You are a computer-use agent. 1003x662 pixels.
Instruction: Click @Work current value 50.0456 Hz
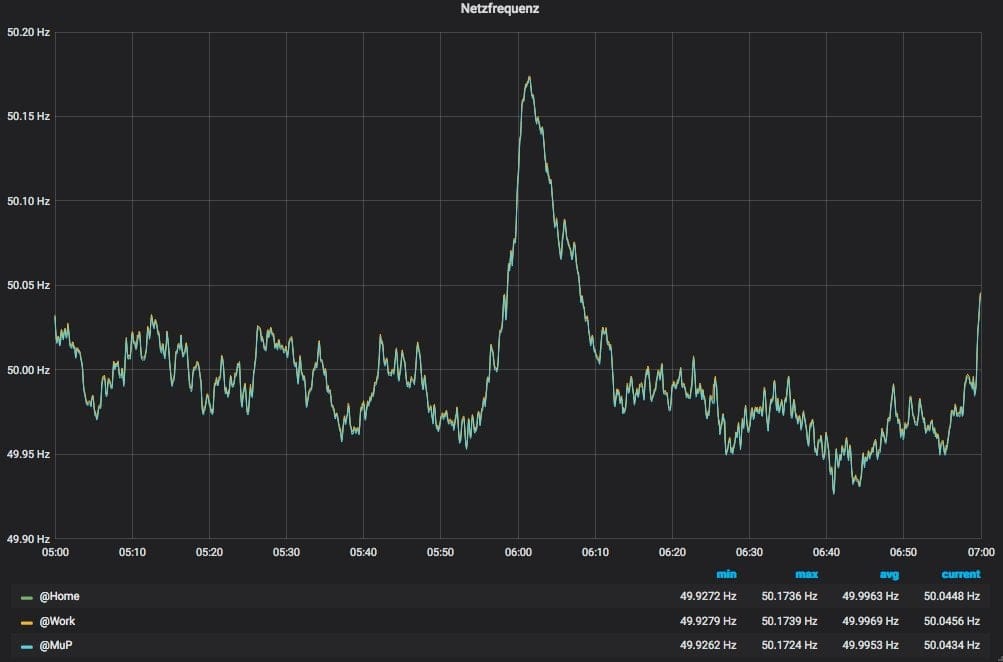[952, 621]
